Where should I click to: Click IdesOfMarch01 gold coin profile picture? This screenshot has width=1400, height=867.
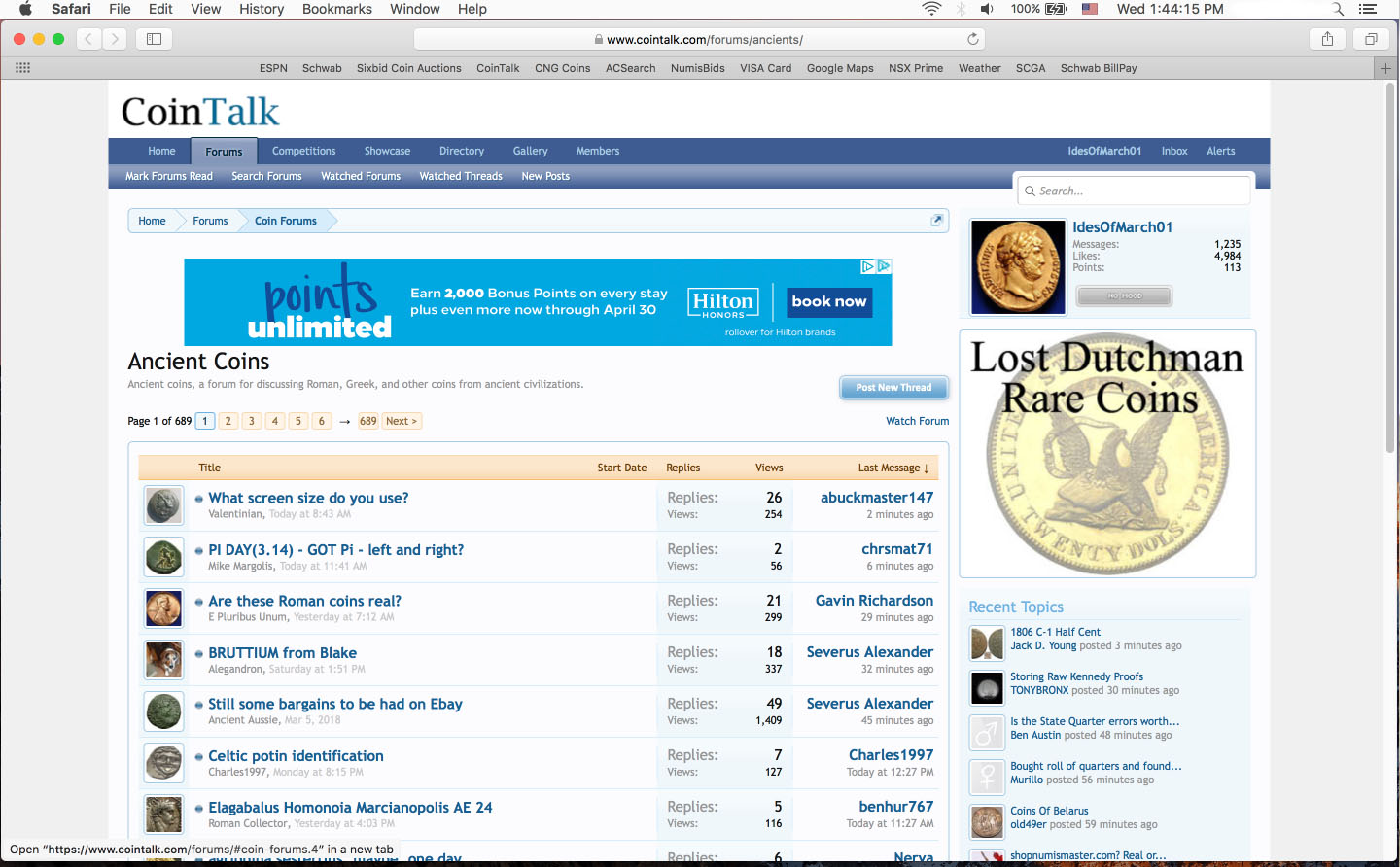coord(1018,266)
